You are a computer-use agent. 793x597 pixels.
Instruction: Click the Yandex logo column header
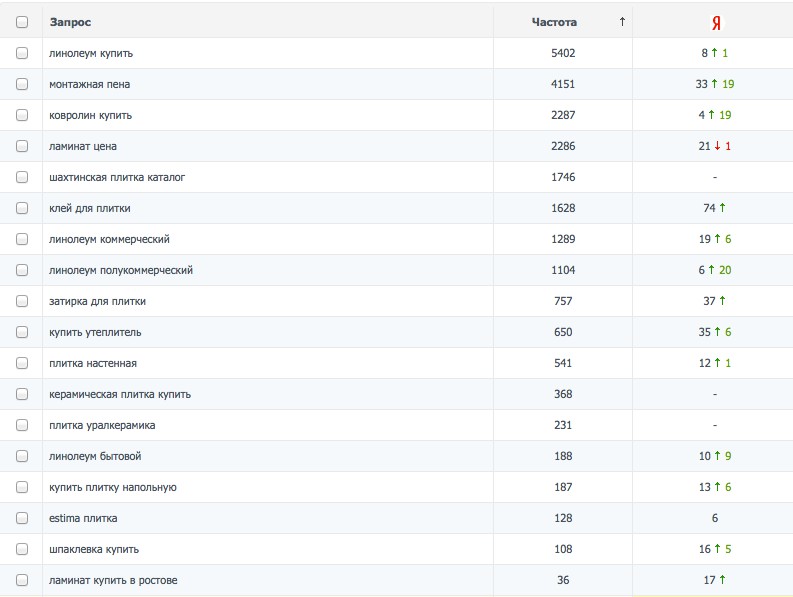pos(716,23)
